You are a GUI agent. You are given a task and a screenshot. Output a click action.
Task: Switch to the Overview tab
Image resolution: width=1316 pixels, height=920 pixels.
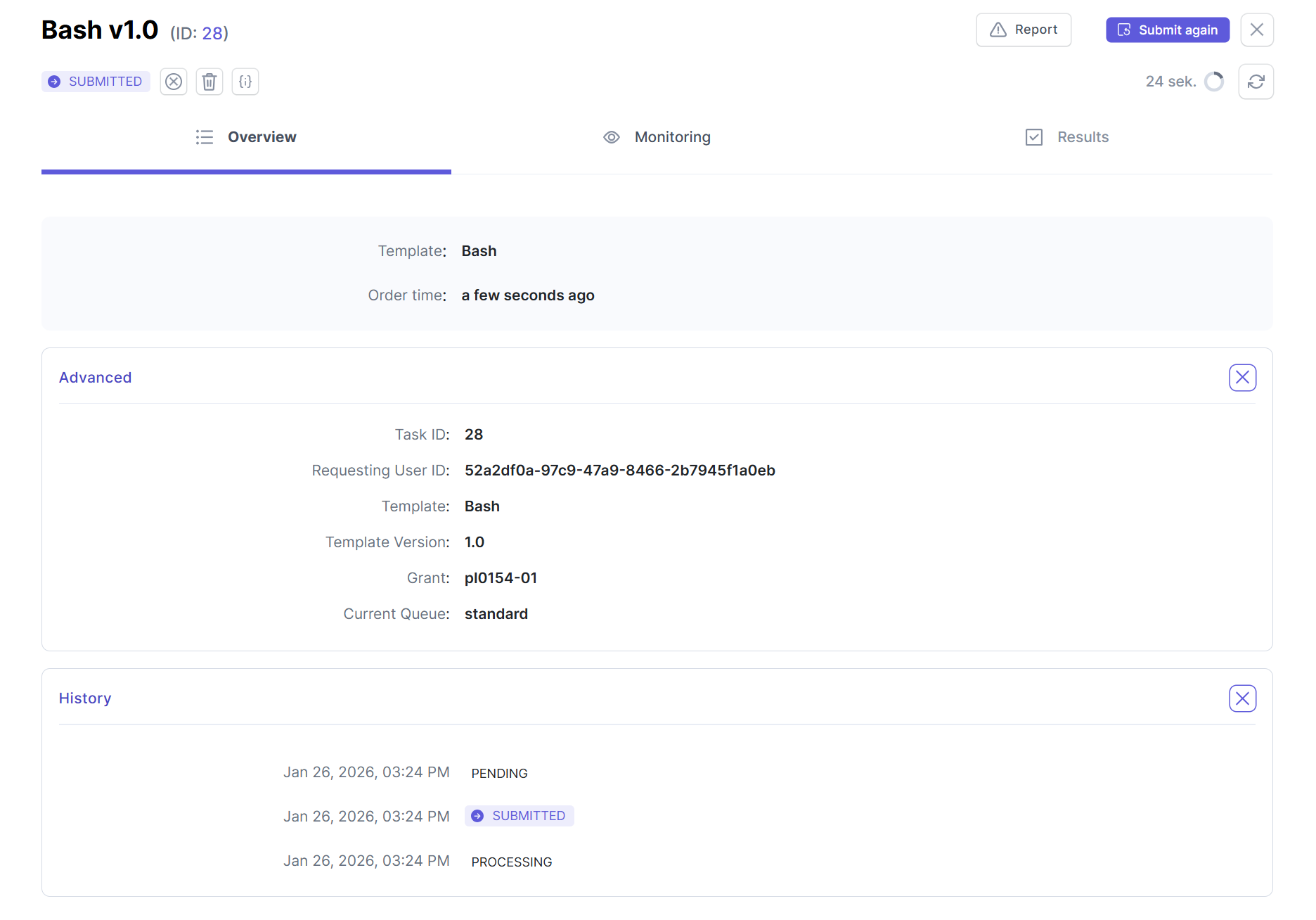click(246, 137)
